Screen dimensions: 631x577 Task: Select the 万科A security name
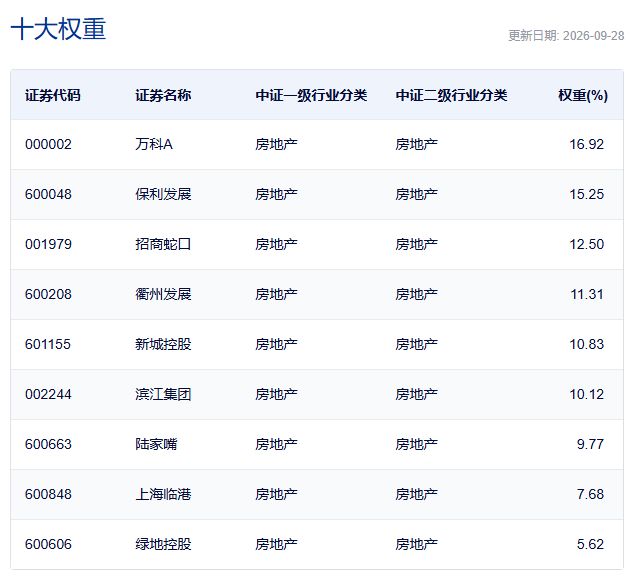click(154, 144)
